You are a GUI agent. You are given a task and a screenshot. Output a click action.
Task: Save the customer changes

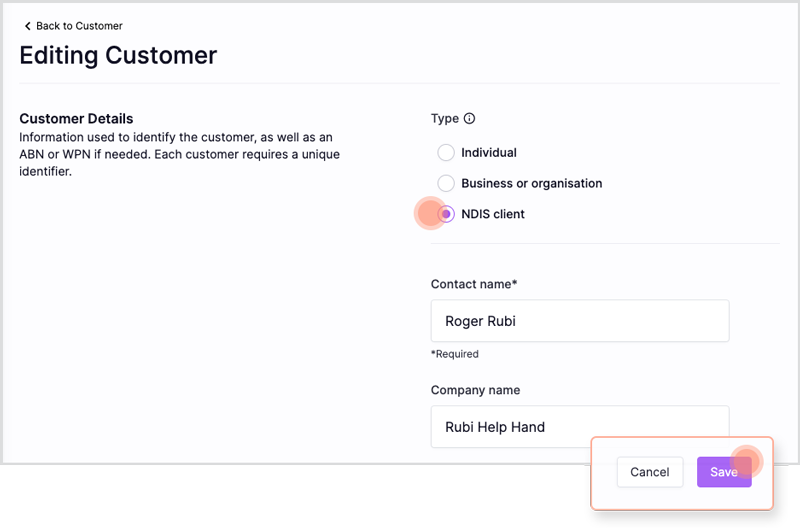pyautogui.click(x=724, y=472)
